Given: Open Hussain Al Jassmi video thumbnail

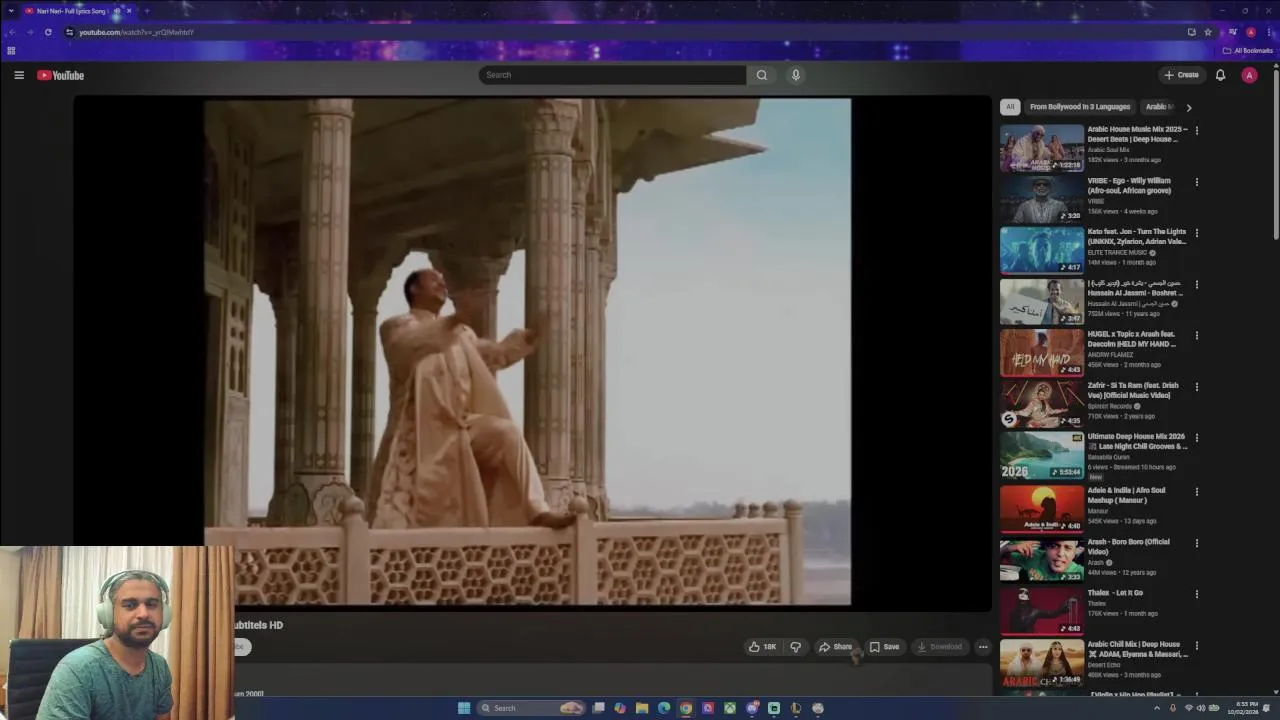Looking at the screenshot, I should coord(1042,302).
